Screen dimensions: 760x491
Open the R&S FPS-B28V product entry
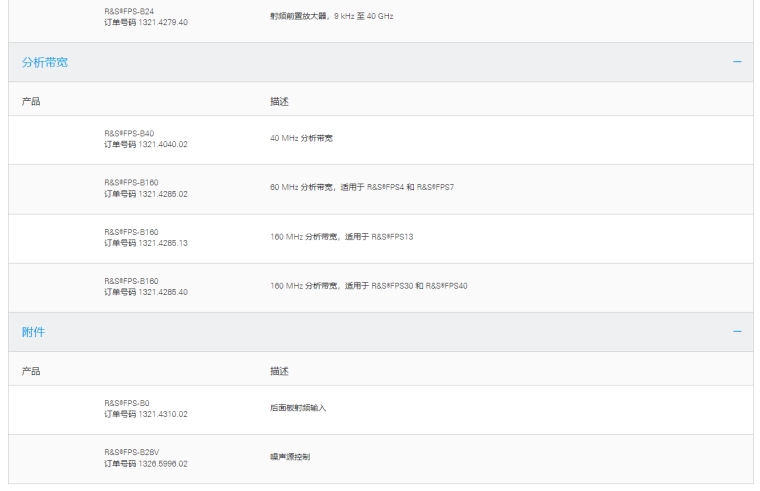131,452
